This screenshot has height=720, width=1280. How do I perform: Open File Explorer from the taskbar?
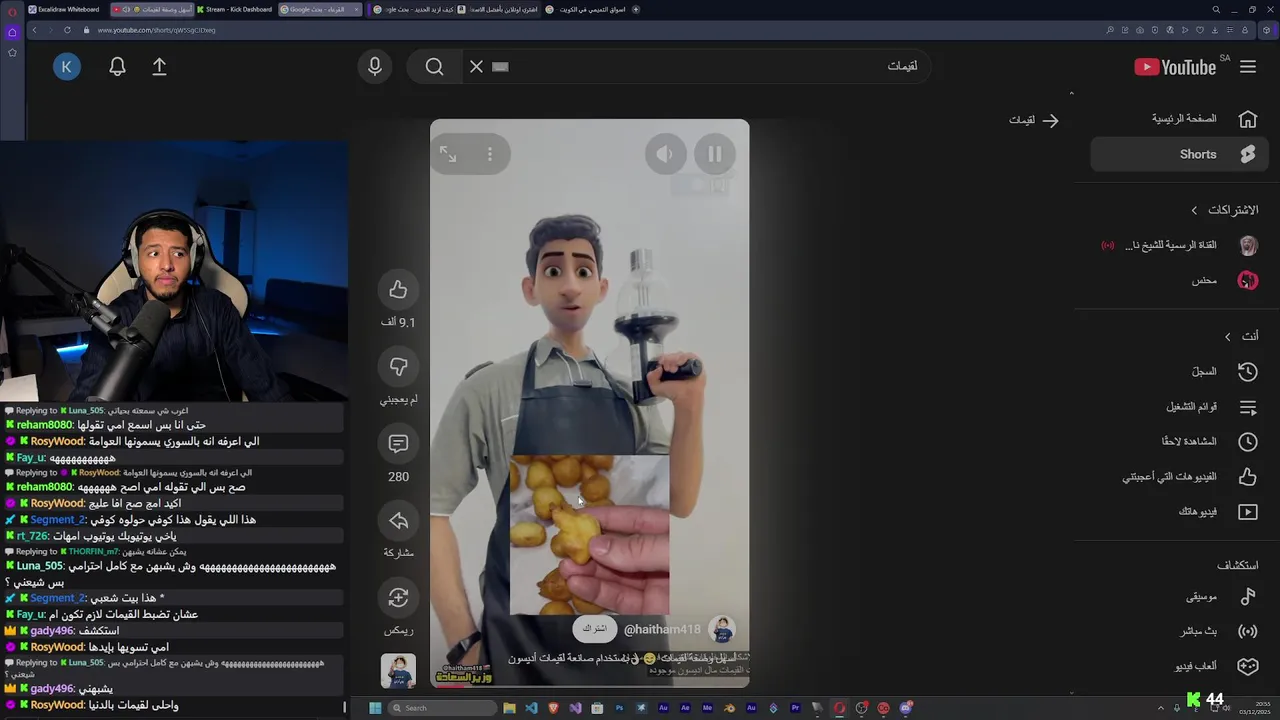(509, 708)
